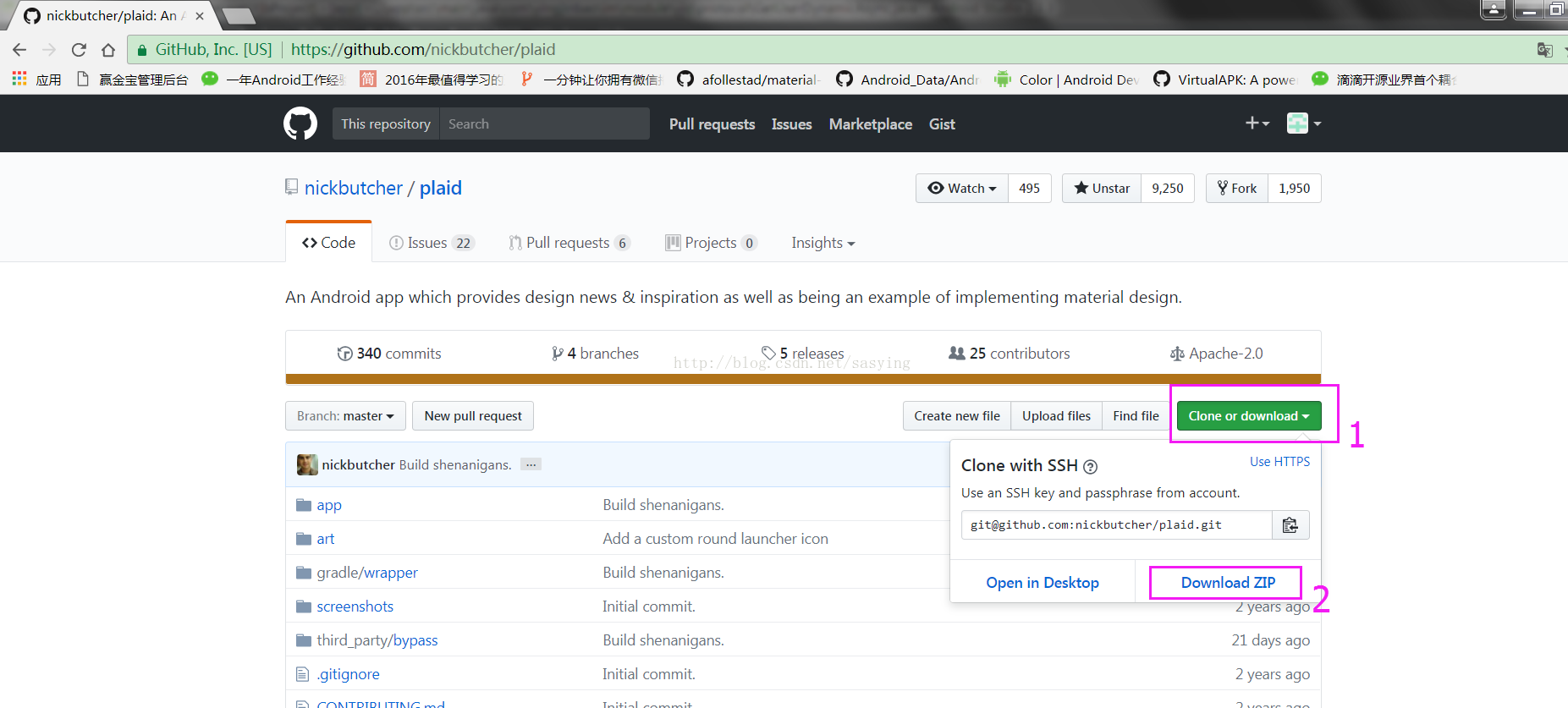Image resolution: width=1568 pixels, height=708 pixels.
Task: Click the translate page icon in address bar
Action: 1544,50
